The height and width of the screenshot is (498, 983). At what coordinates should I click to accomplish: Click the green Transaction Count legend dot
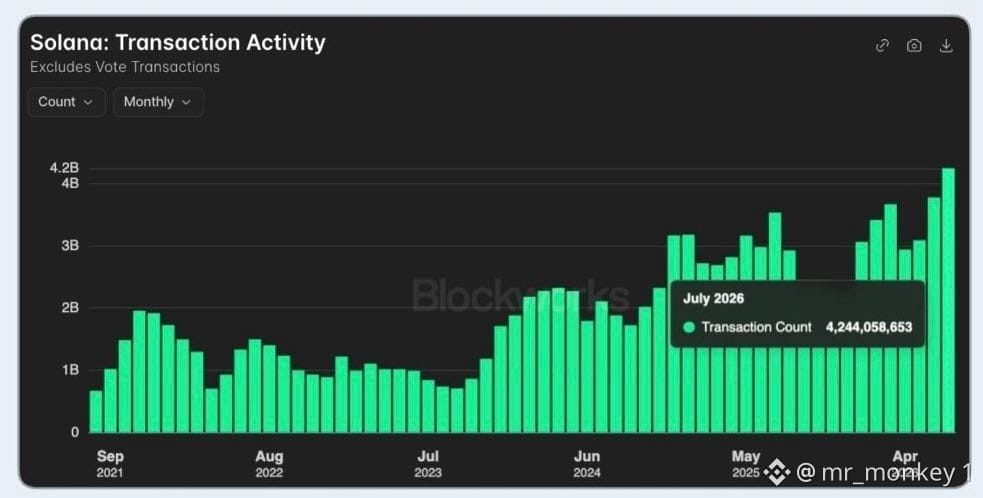click(x=689, y=327)
